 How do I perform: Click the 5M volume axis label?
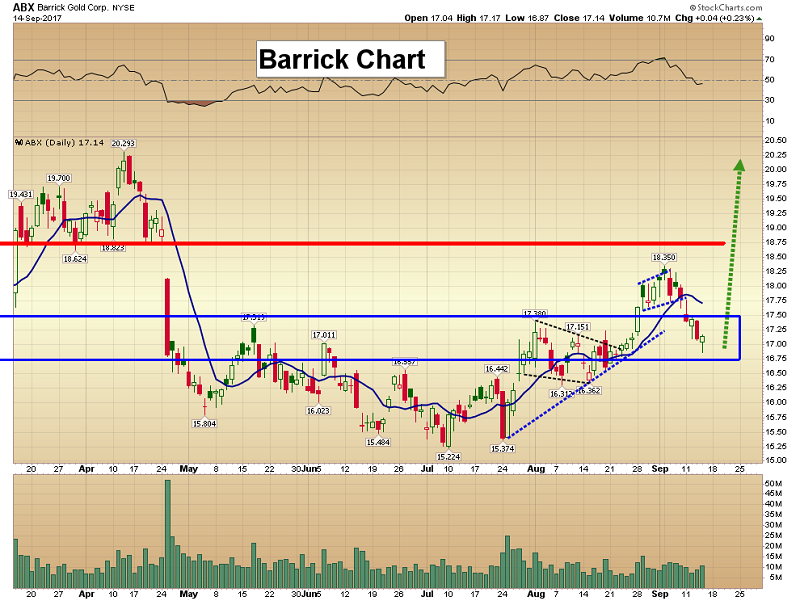pyautogui.click(x=775, y=578)
